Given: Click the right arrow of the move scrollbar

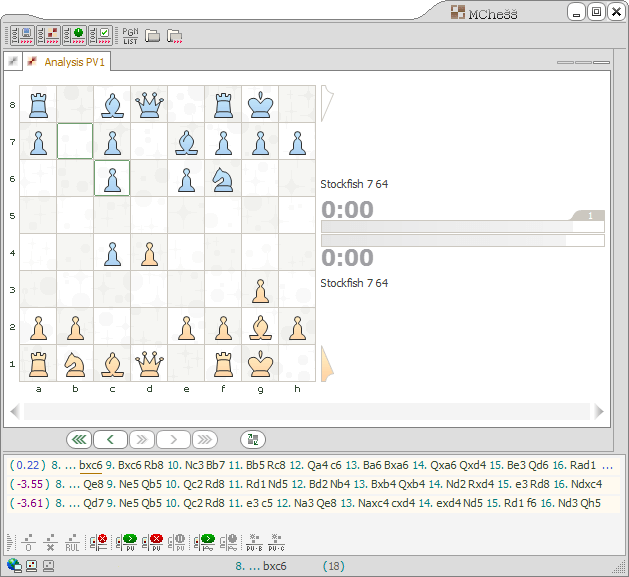Looking at the screenshot, I should (599, 411).
